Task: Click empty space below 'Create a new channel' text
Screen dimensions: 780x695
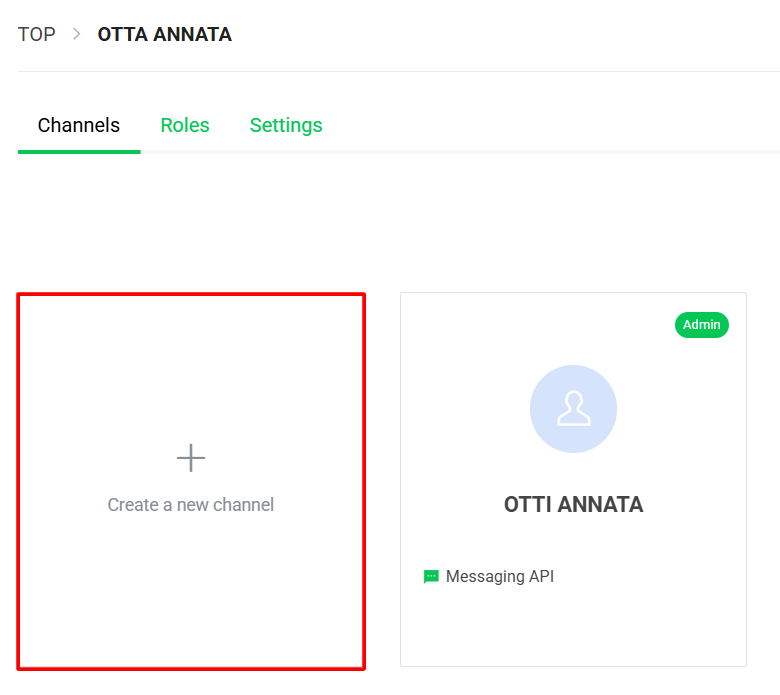Action: tap(191, 590)
